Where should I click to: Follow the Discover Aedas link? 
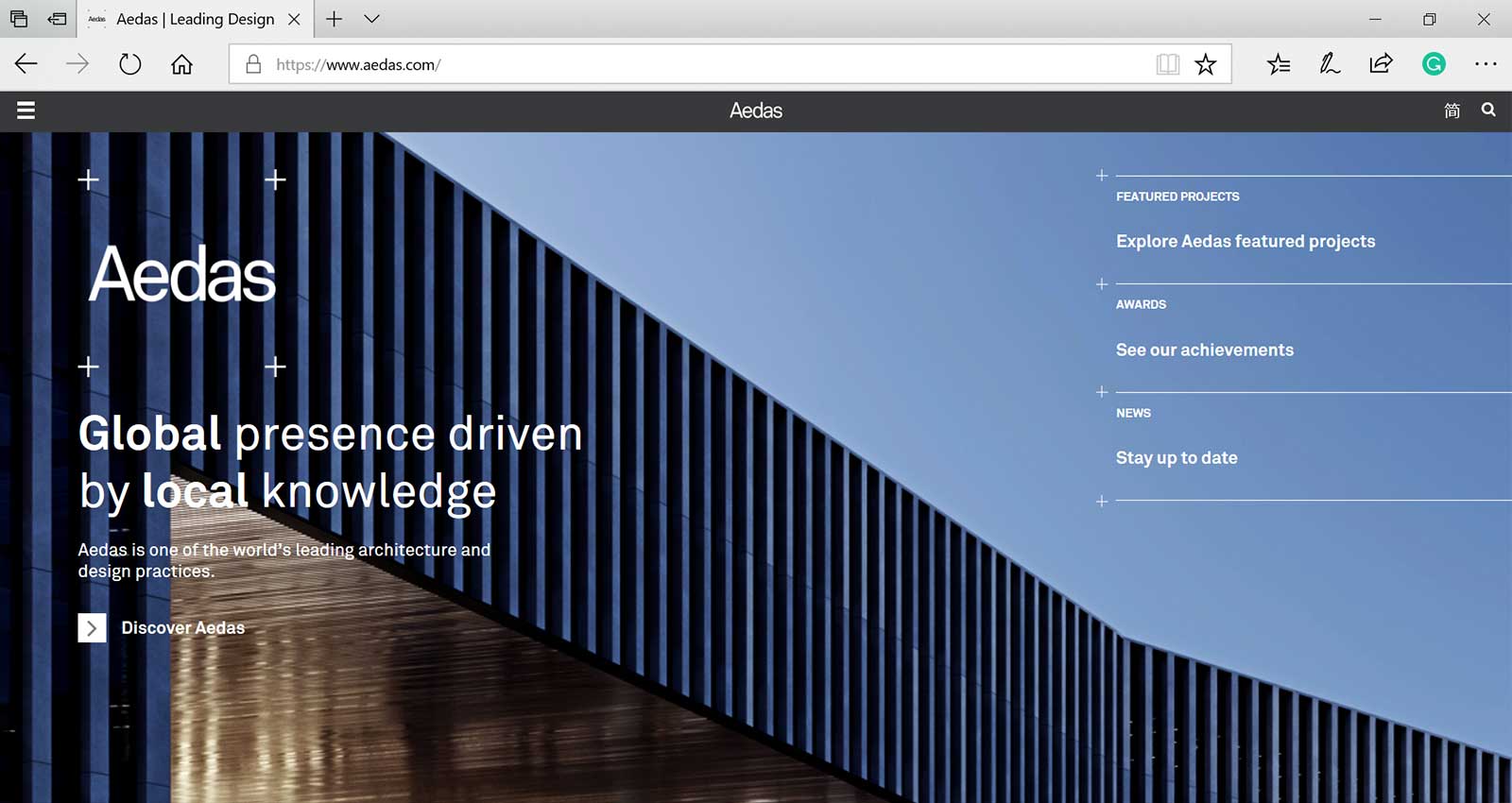182,627
